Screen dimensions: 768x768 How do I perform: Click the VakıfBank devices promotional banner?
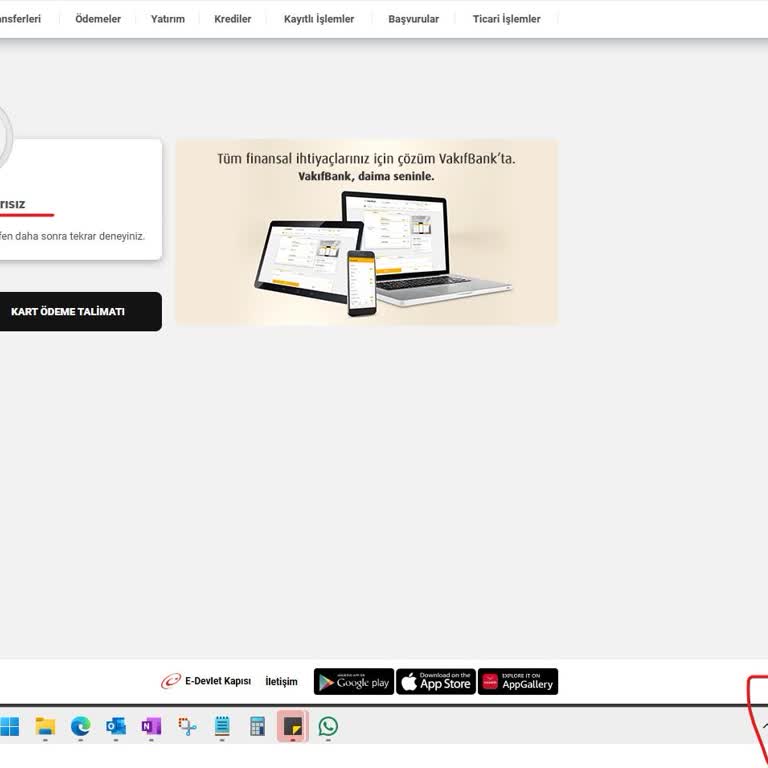(x=366, y=232)
